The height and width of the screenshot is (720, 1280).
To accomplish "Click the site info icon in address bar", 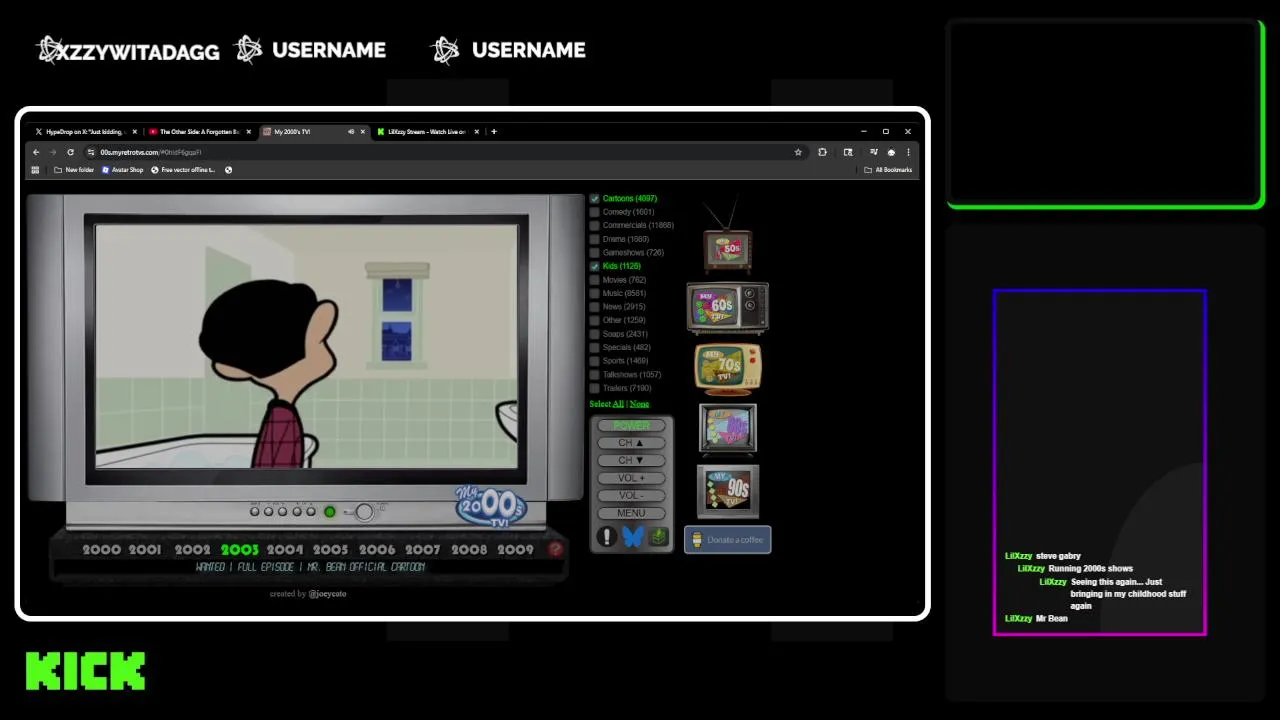I will click(90, 152).
